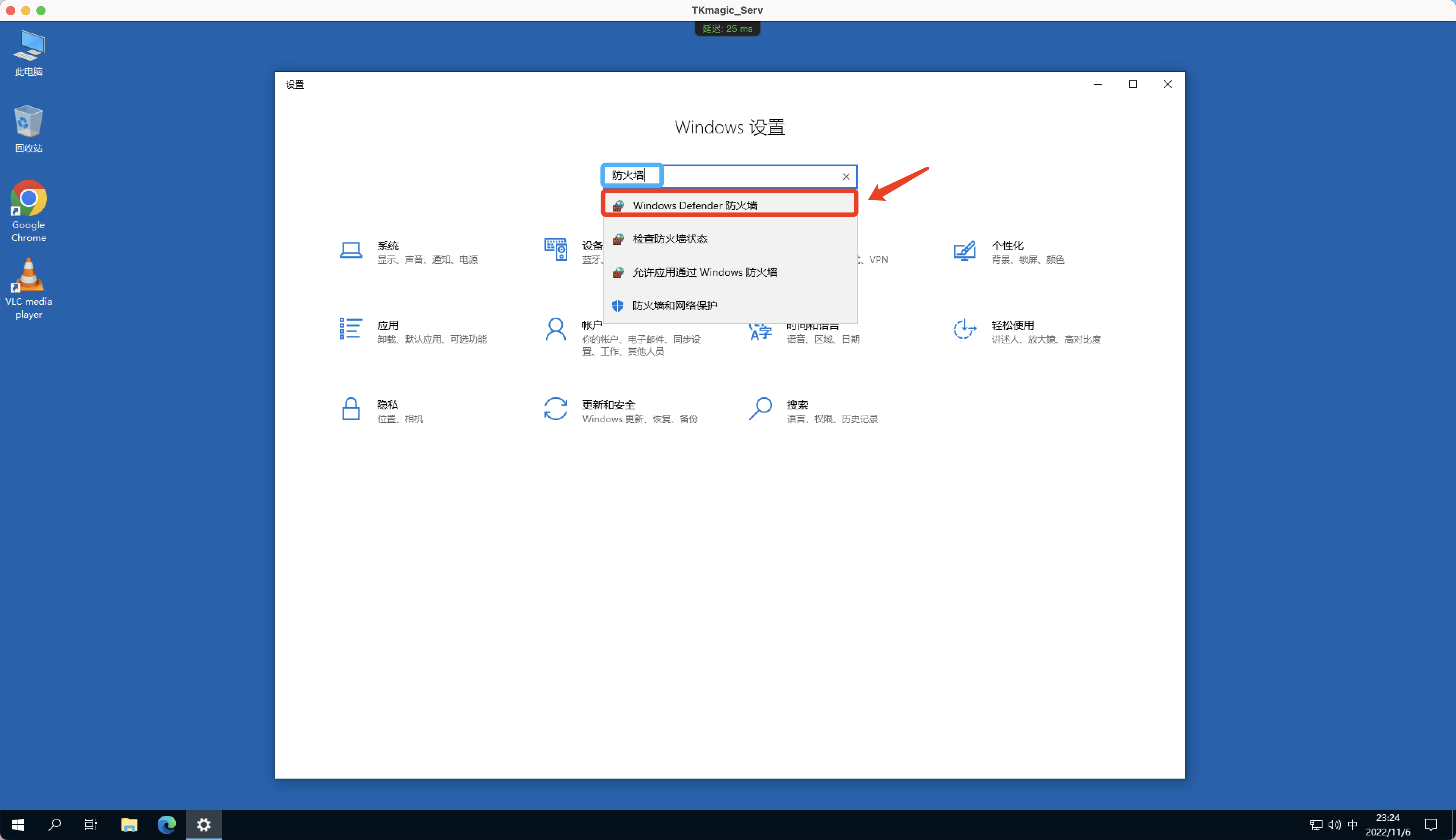Screen dimensions: 1456x840
Task: Open the Start menu
Action: click(18, 824)
